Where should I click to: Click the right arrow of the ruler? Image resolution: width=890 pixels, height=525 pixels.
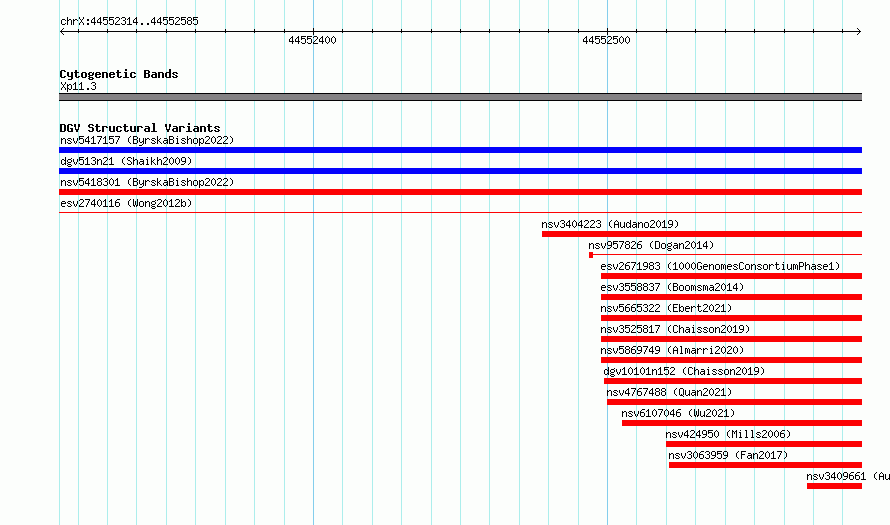point(859,31)
